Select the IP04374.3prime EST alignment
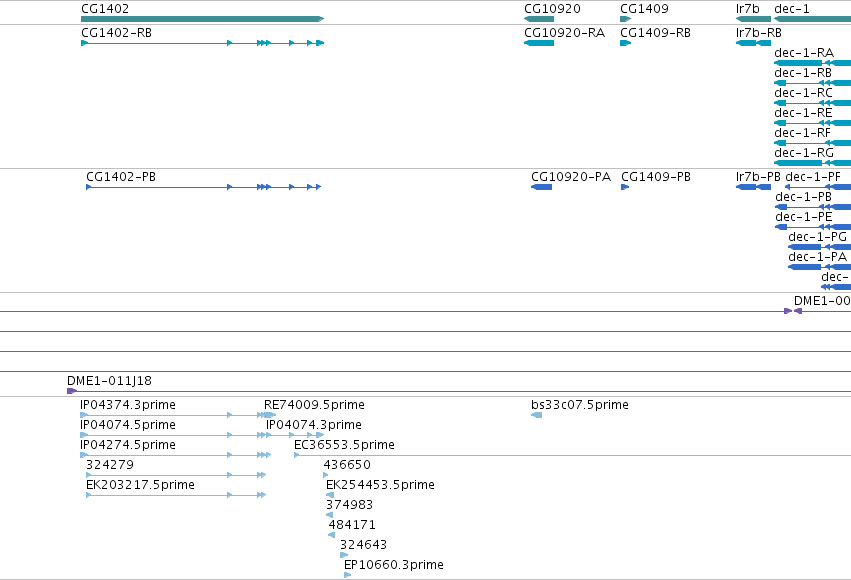851x580 pixels. tap(173, 416)
